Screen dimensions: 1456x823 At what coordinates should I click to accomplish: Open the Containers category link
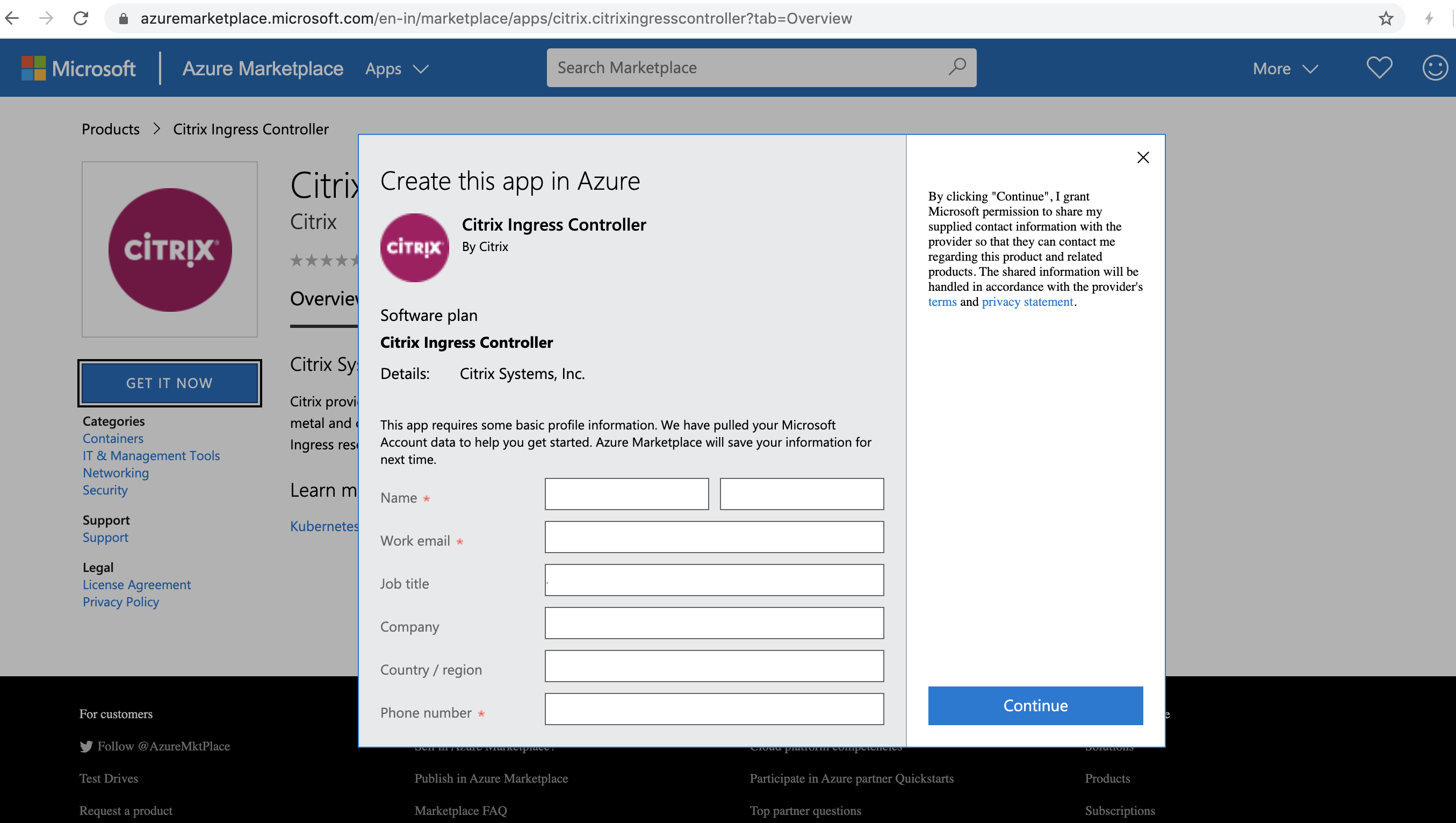click(113, 438)
